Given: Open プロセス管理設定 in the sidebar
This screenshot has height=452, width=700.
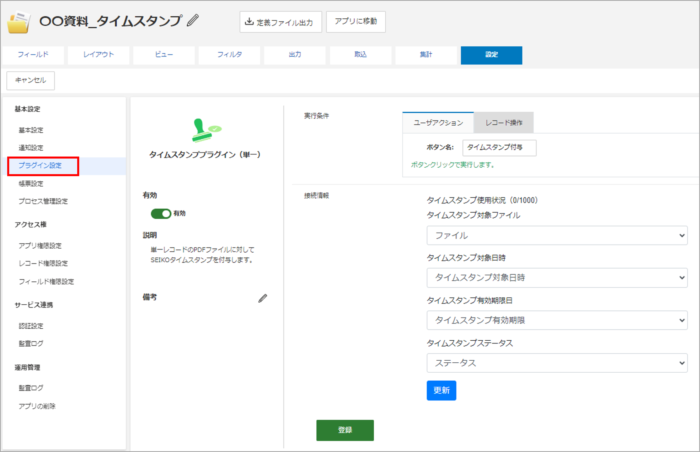Looking at the screenshot, I should (x=43, y=201).
